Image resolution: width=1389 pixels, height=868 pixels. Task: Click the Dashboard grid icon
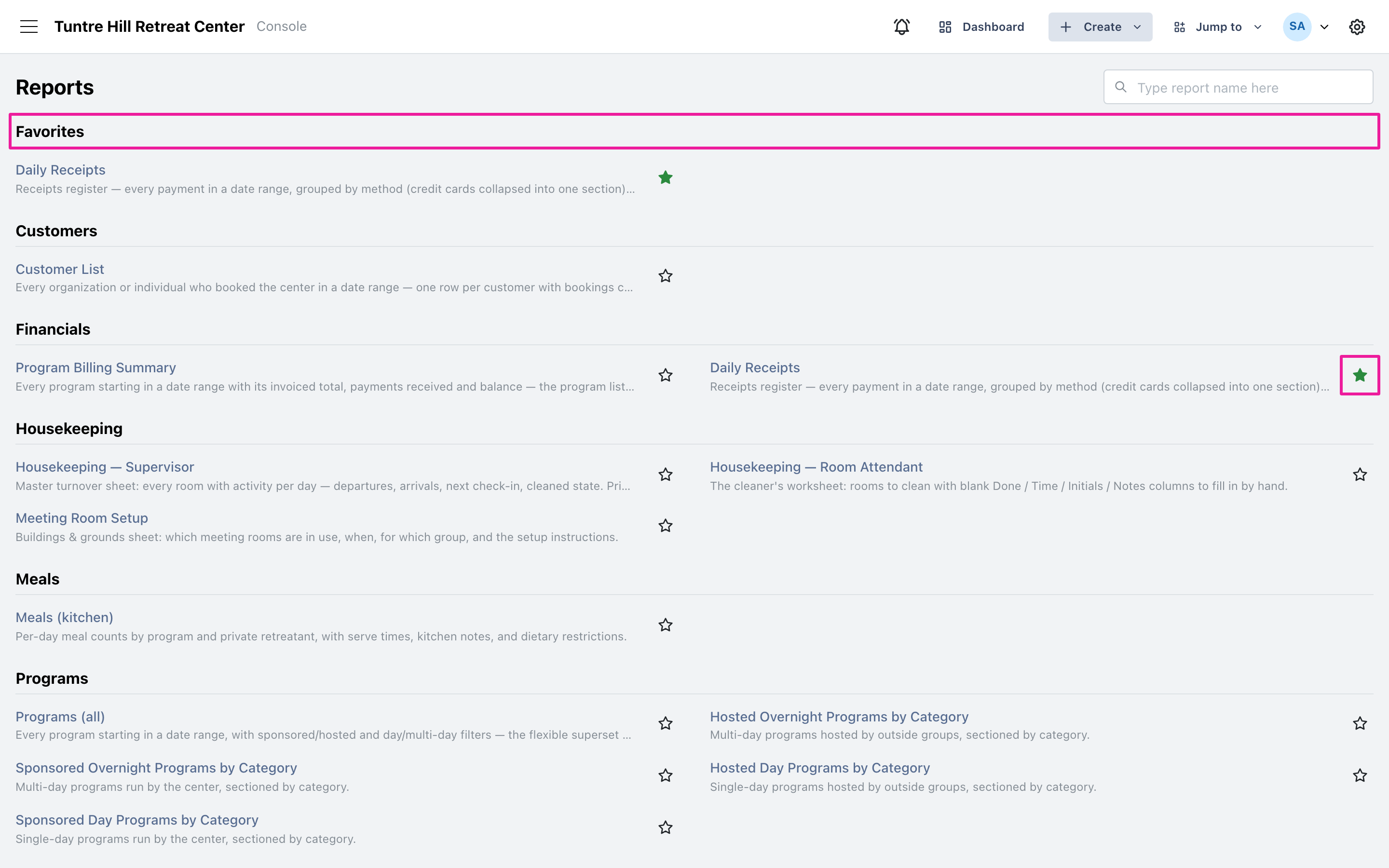coord(945,27)
